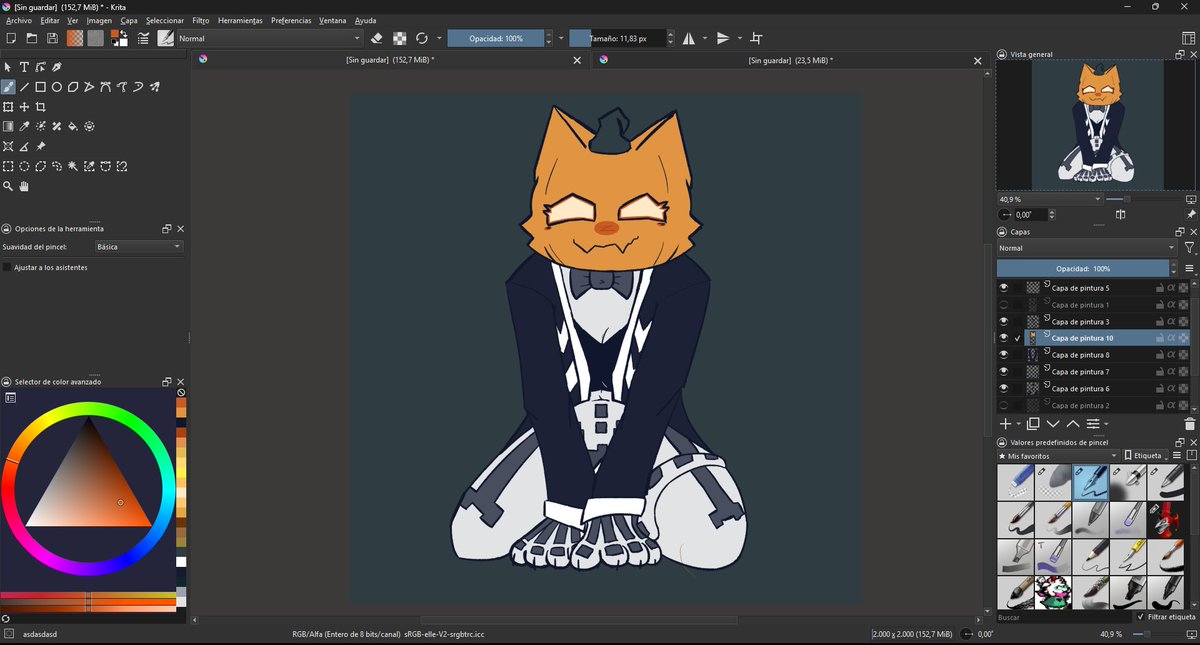Select the Calligraphy tool
The height and width of the screenshot is (645, 1200).
pos(57,67)
